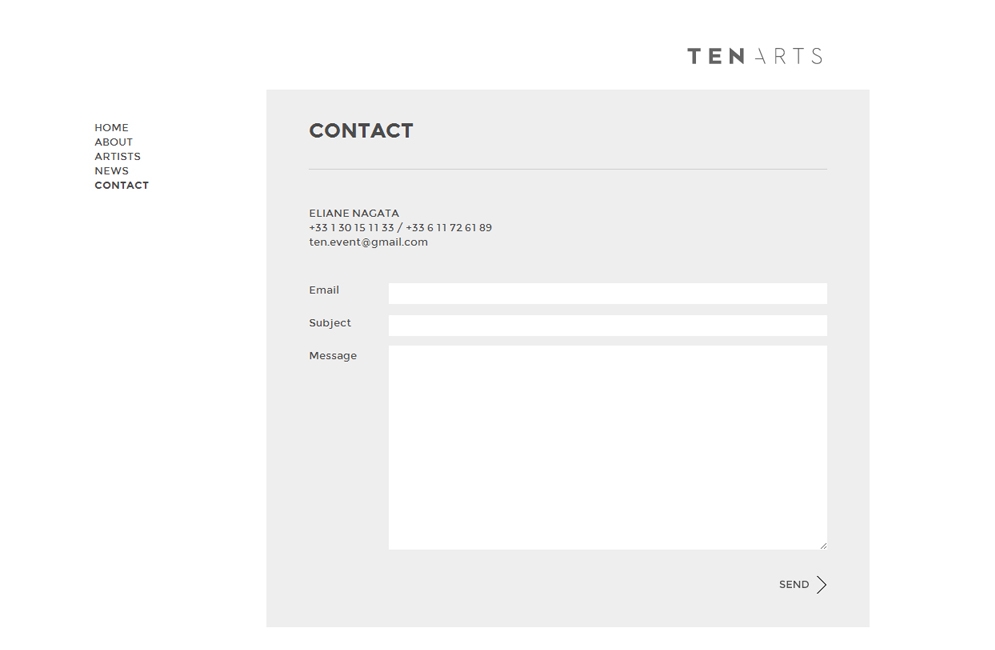The width and height of the screenshot is (995, 650).
Task: Click the +33 6 11 72 61 89 phone number
Action: click(449, 227)
